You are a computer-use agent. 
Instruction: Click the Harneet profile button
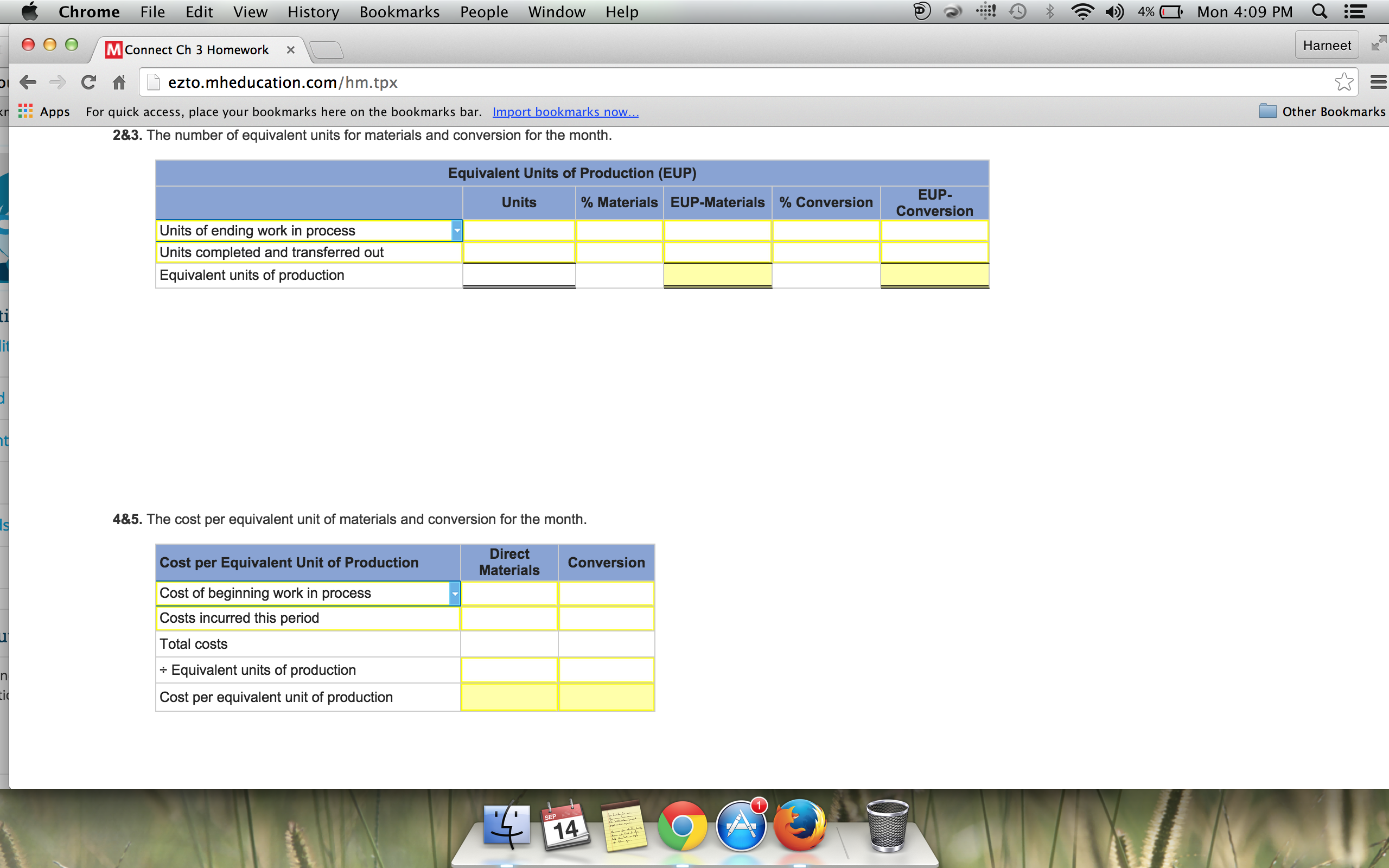pos(1326,46)
